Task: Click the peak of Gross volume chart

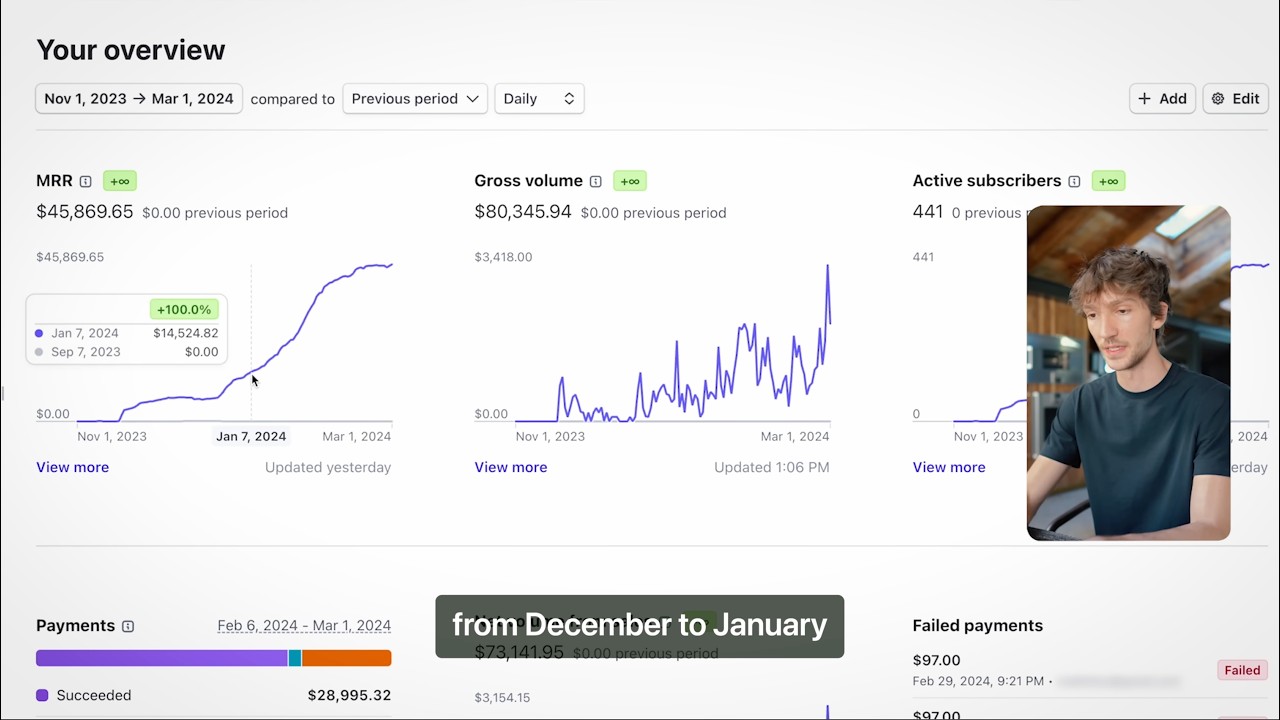Action: click(827, 267)
